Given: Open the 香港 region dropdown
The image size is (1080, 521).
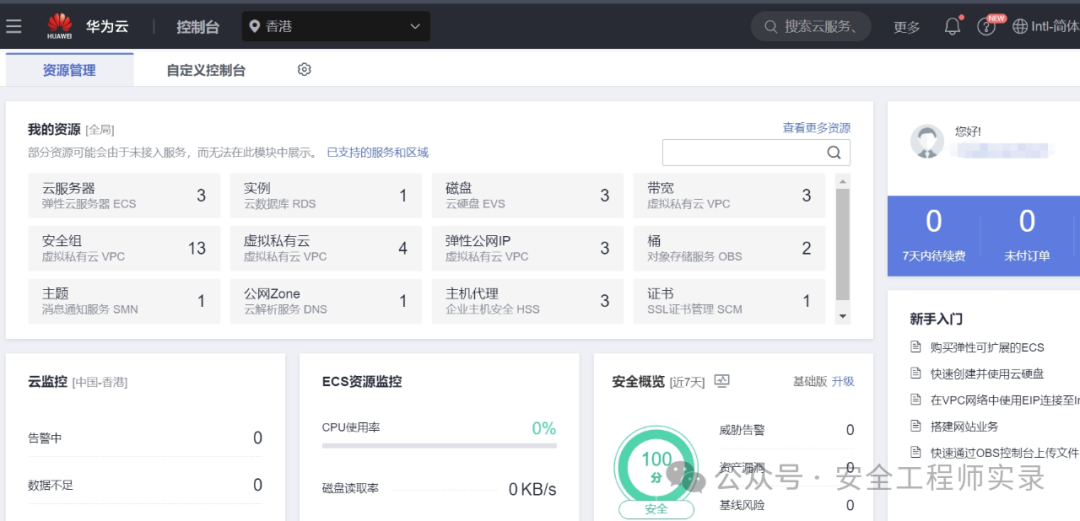Looking at the screenshot, I should tap(336, 26).
